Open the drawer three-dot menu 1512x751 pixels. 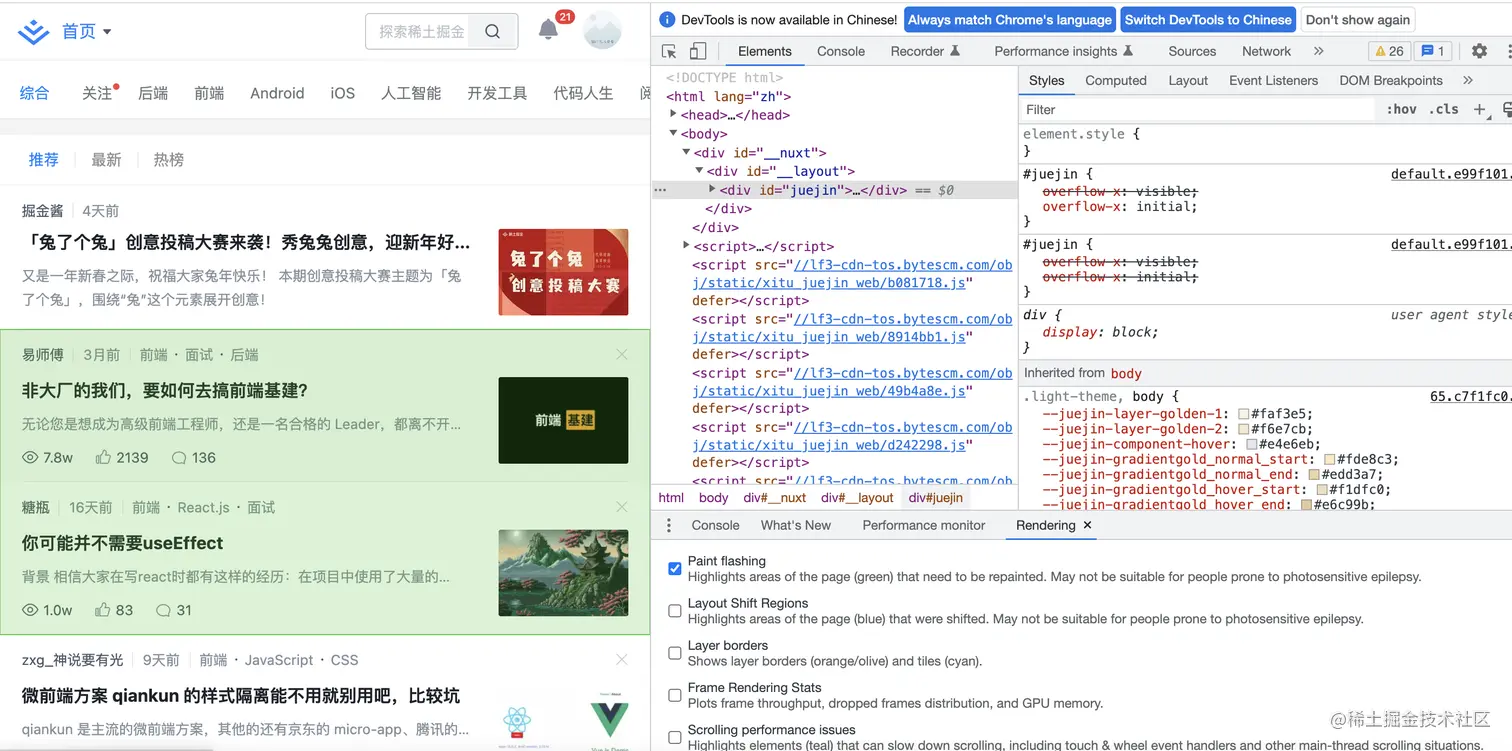point(669,525)
